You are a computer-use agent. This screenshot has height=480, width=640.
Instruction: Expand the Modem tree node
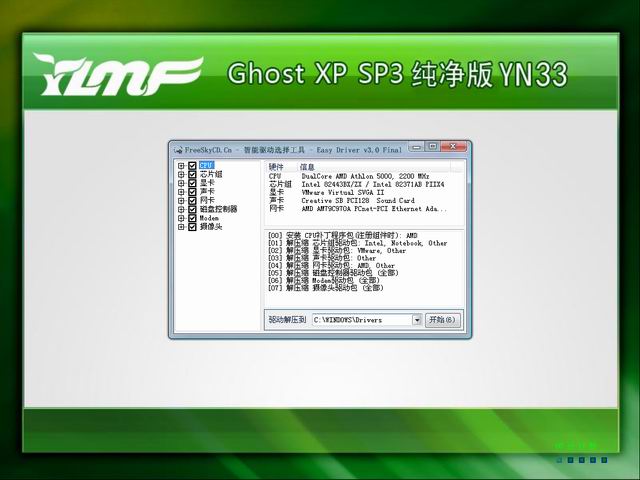(181, 218)
